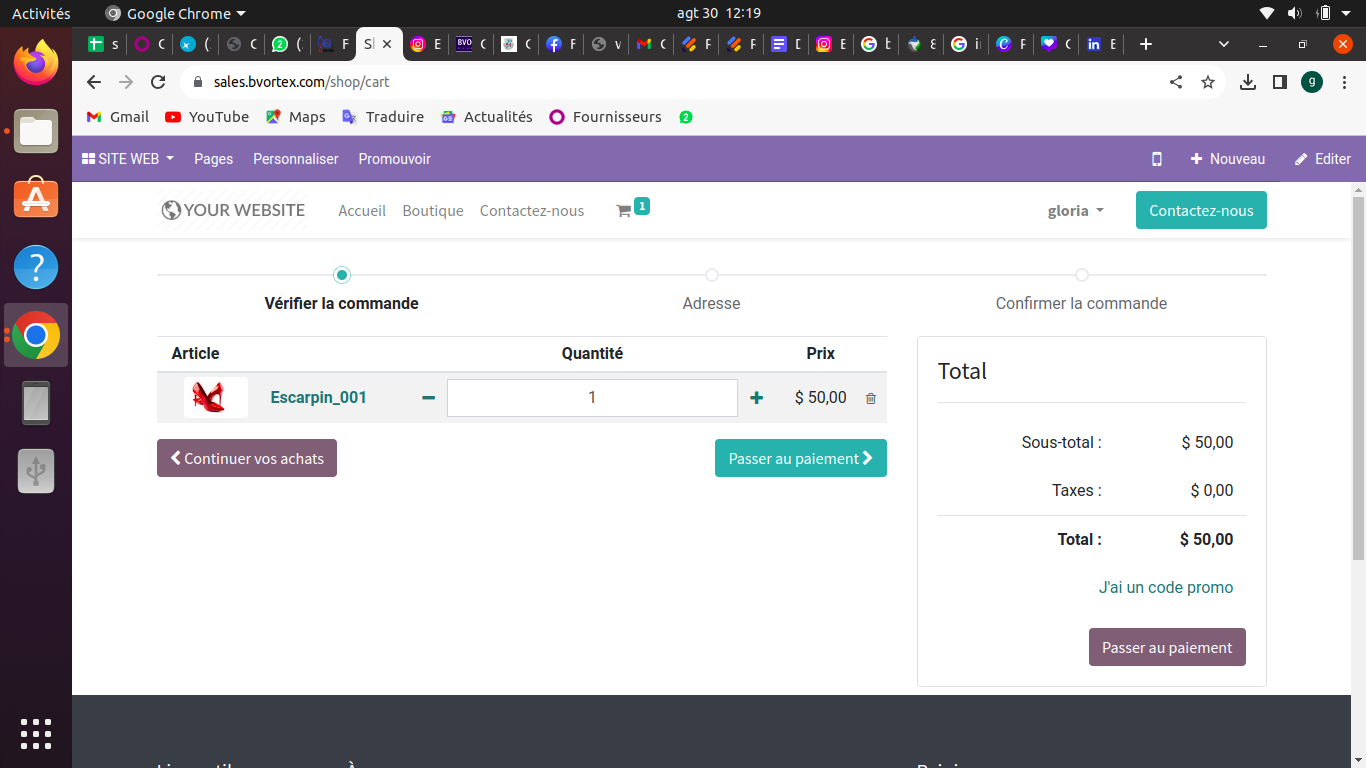Screen dimensions: 1366x768
Task: Decrease quantity with the minus icon
Action: [x=428, y=398]
